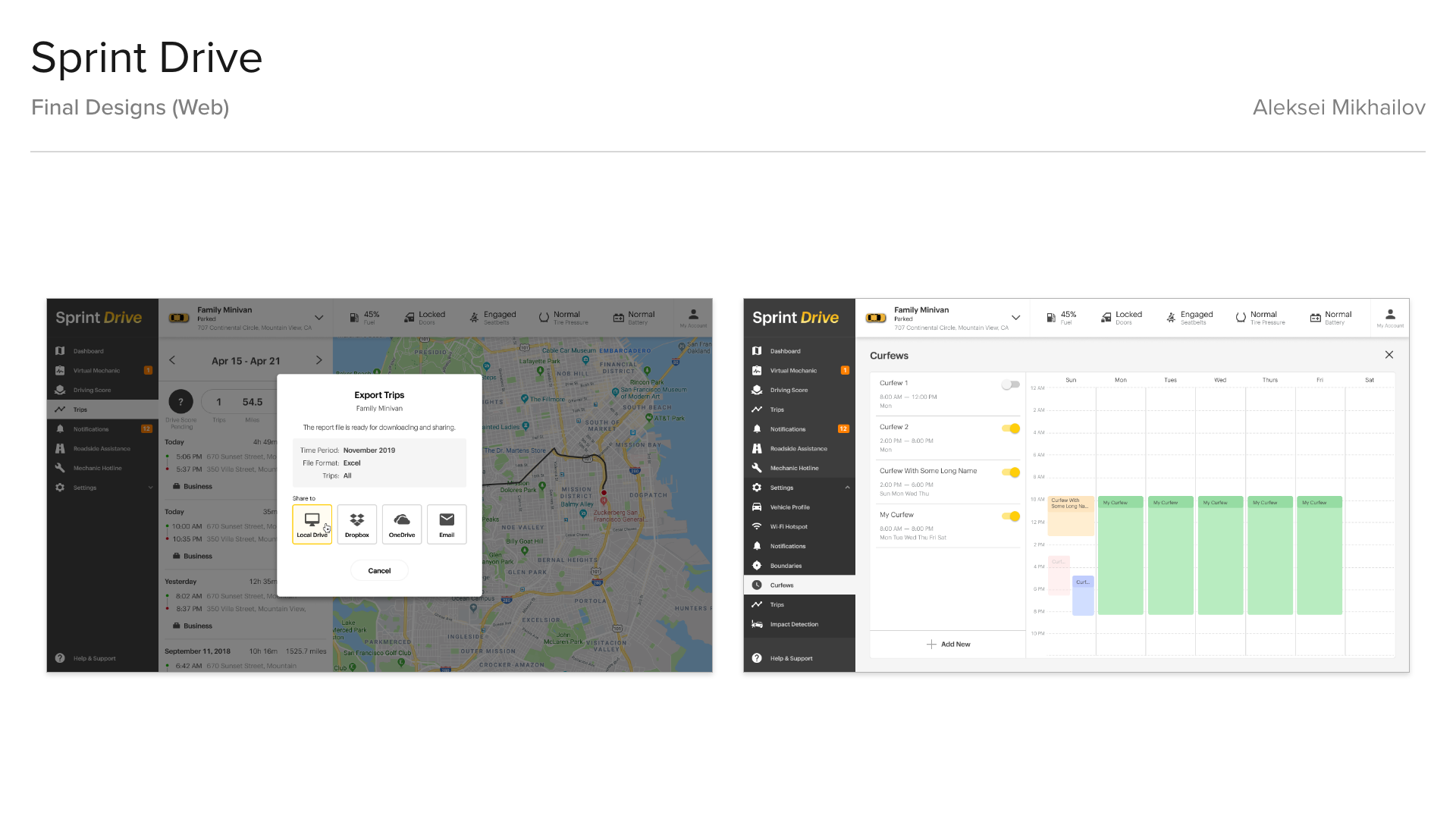Check Normal Tire Pressure in Curfews mockup

tap(1260, 318)
